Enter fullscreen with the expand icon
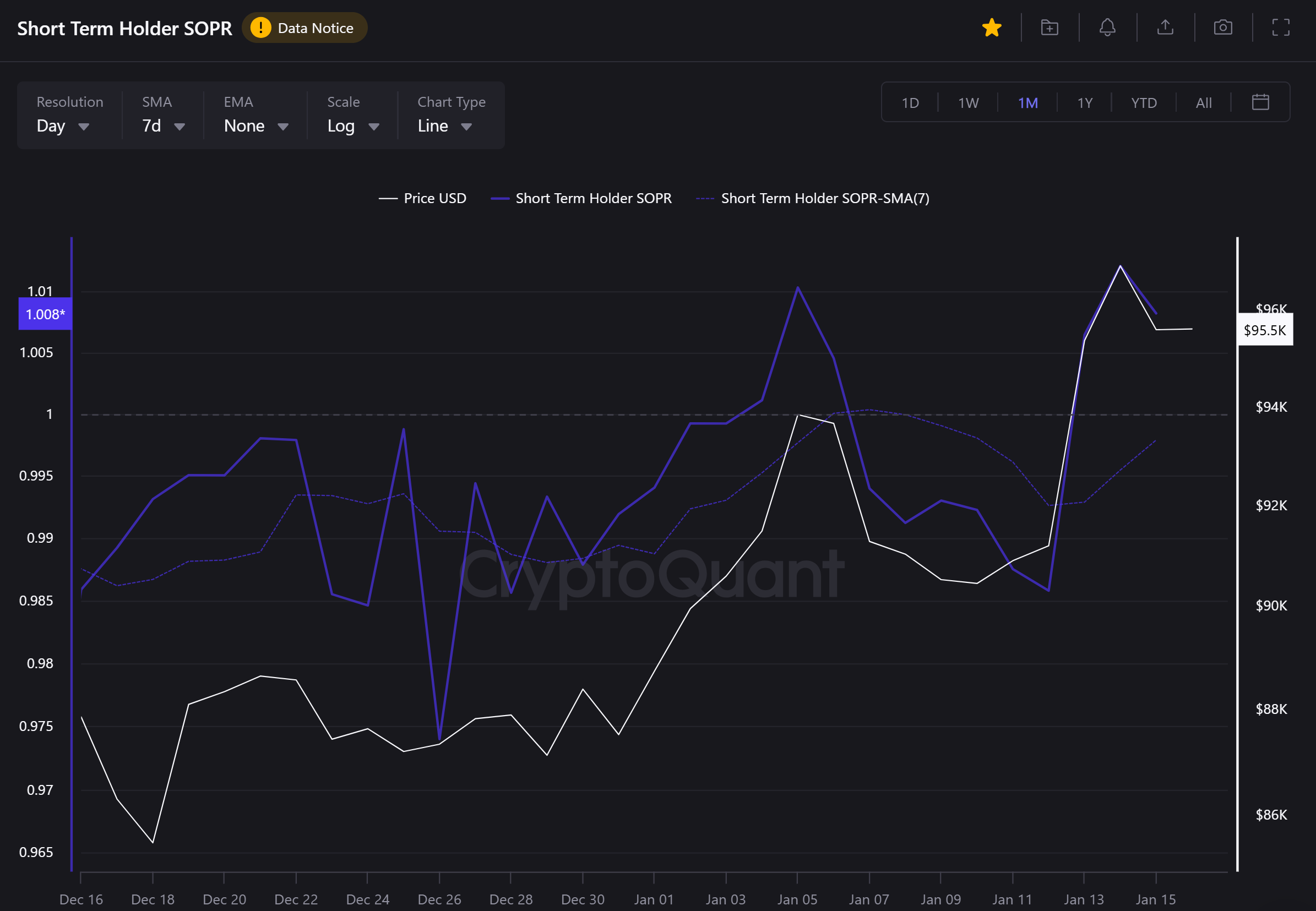The image size is (1316, 911). pyautogui.click(x=1281, y=28)
